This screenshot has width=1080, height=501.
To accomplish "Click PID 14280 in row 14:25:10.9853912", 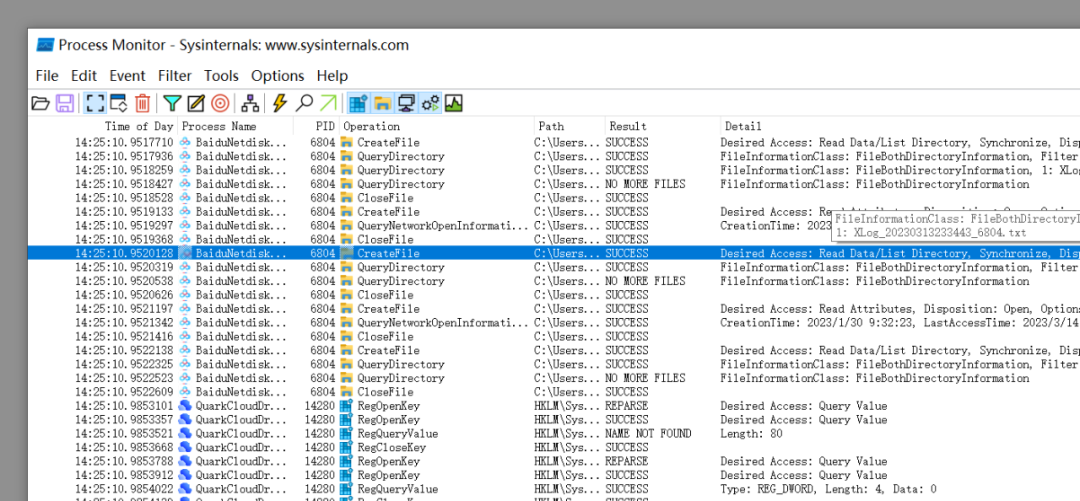I will point(320,475).
